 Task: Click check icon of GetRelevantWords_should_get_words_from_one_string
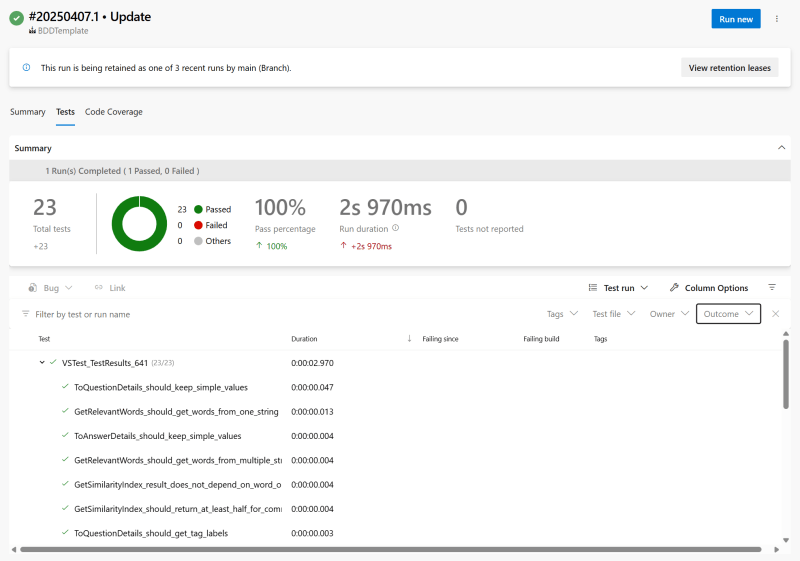pyautogui.click(x=65, y=411)
